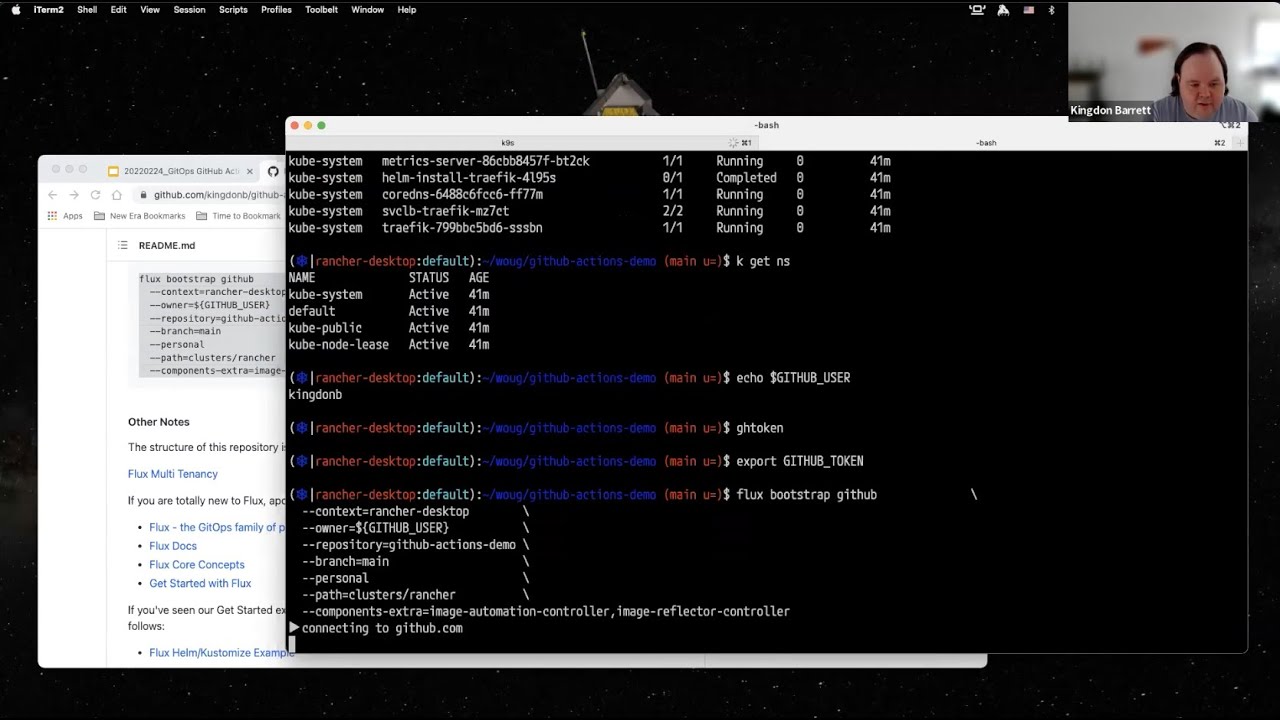Viewport: 1280px width, 720px height.
Task: Click the iTerm2 window title -bash
Action: coord(766,125)
